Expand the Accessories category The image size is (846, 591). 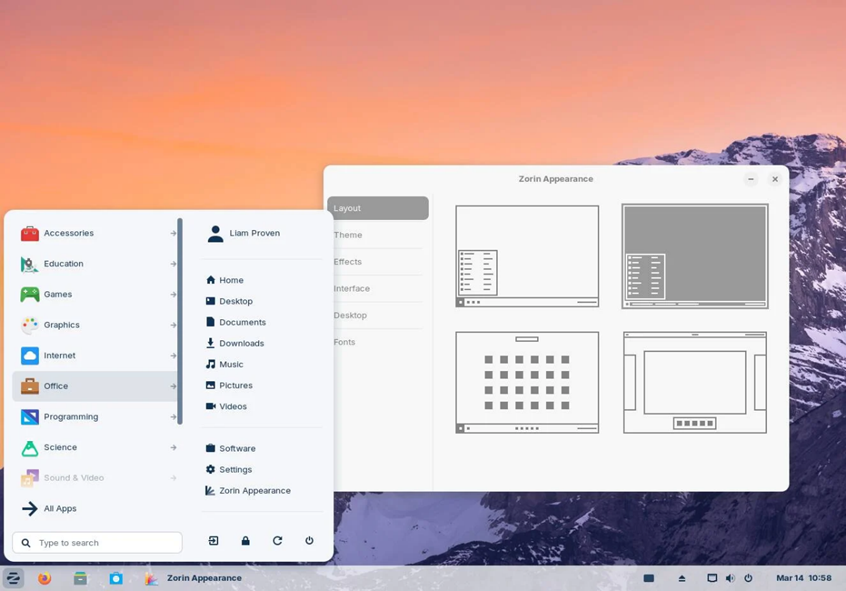click(x=97, y=233)
